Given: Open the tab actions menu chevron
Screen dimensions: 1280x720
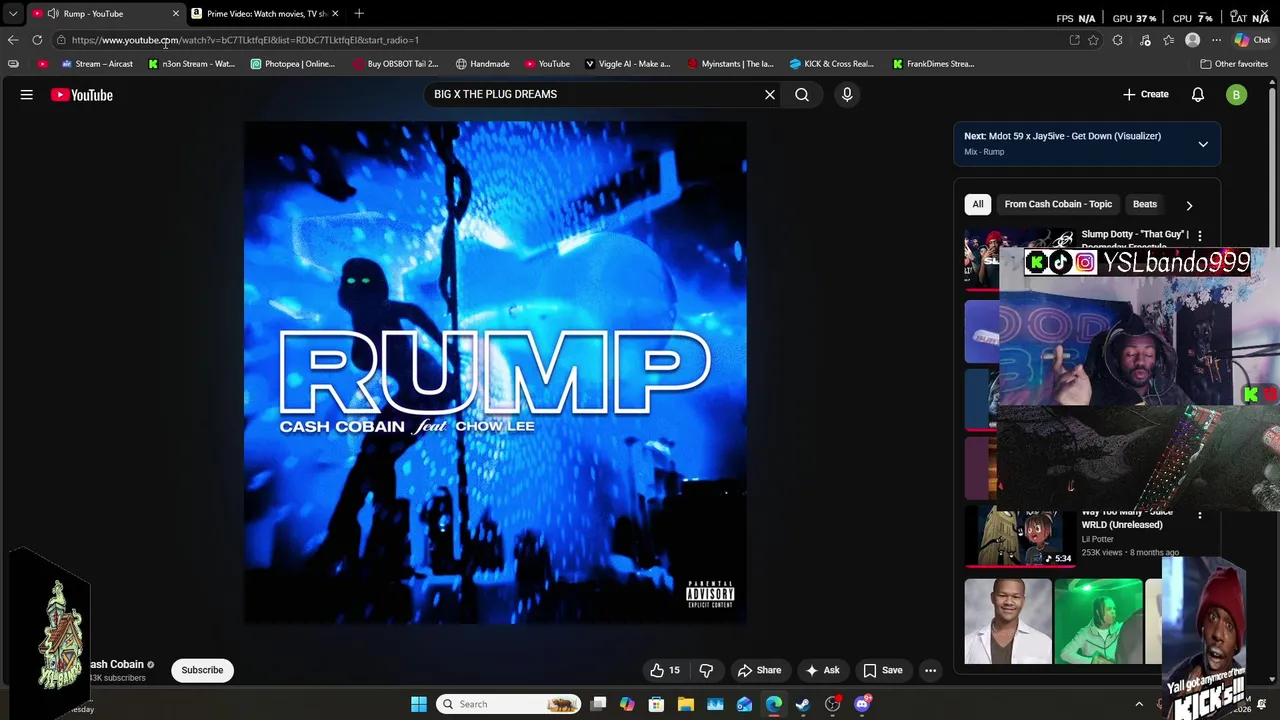Looking at the screenshot, I should click(x=13, y=14).
